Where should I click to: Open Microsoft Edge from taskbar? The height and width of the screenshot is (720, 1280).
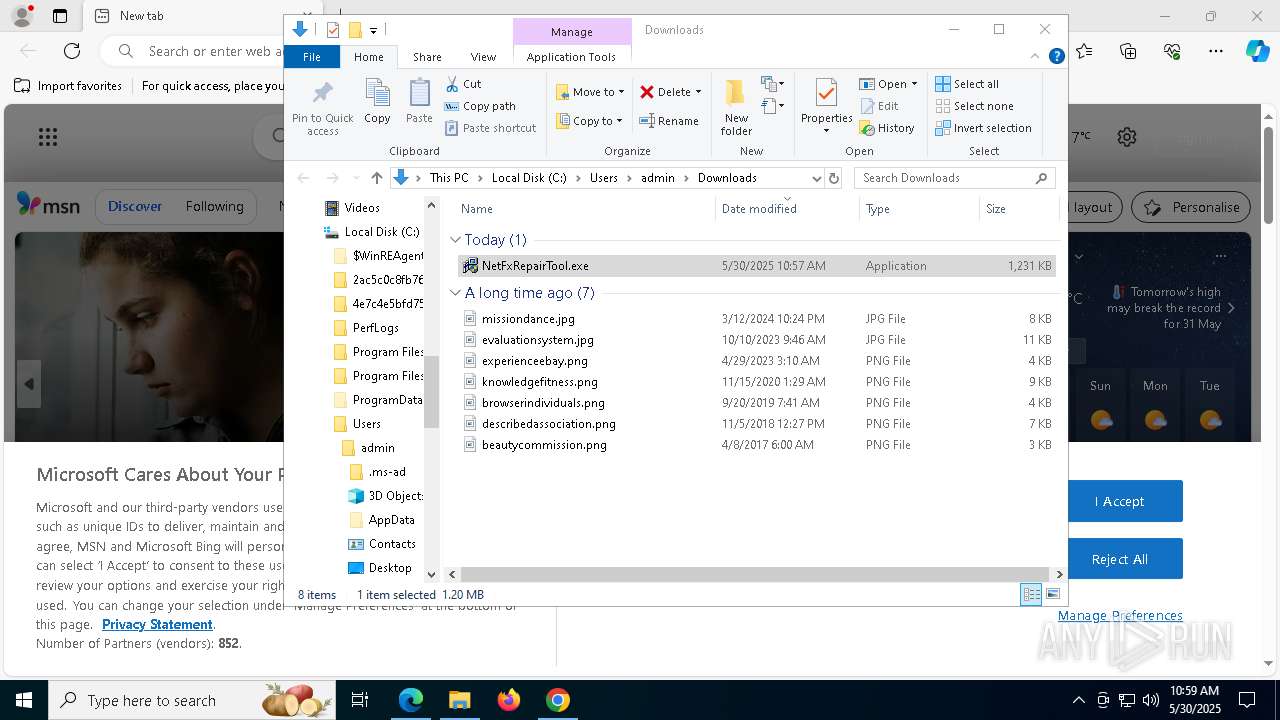(411, 700)
